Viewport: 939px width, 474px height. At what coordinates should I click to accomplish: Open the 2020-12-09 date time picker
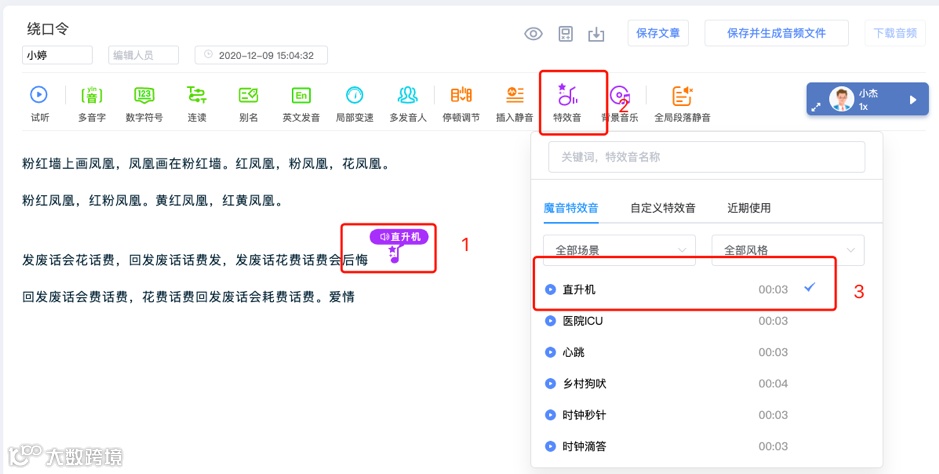tap(261, 55)
